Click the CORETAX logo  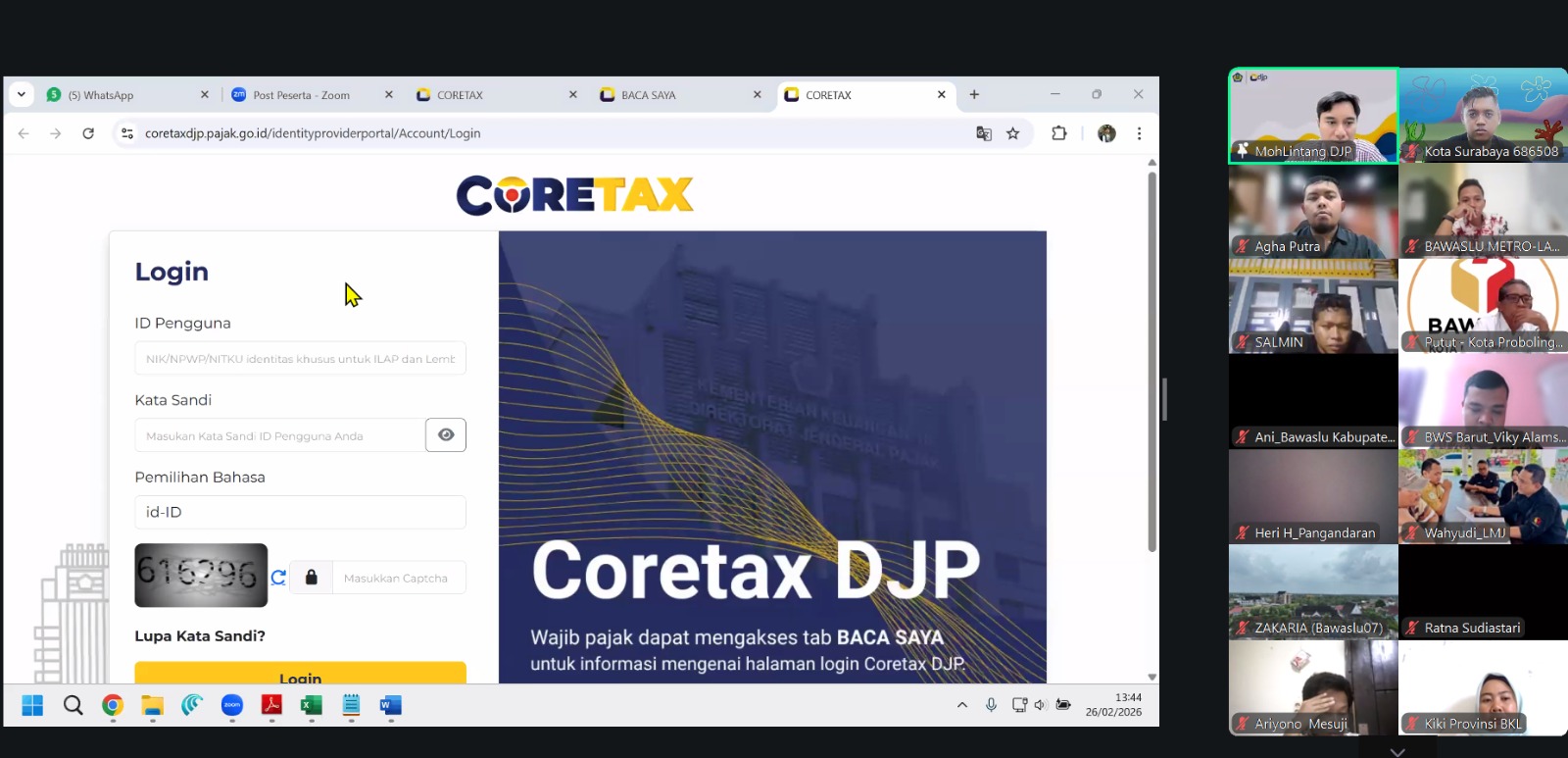pos(575,194)
